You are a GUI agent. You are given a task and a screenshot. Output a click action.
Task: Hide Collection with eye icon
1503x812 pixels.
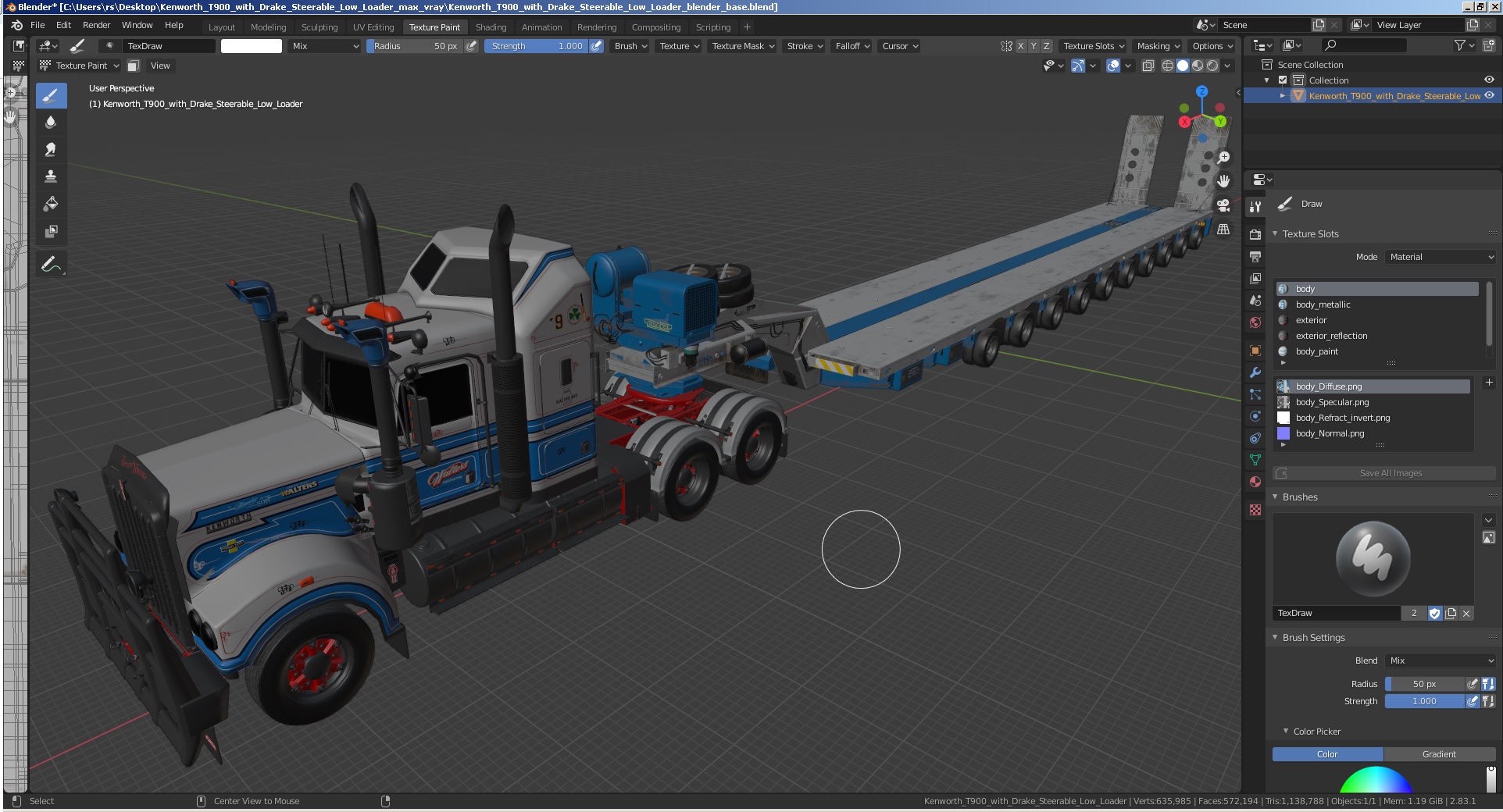(x=1489, y=80)
